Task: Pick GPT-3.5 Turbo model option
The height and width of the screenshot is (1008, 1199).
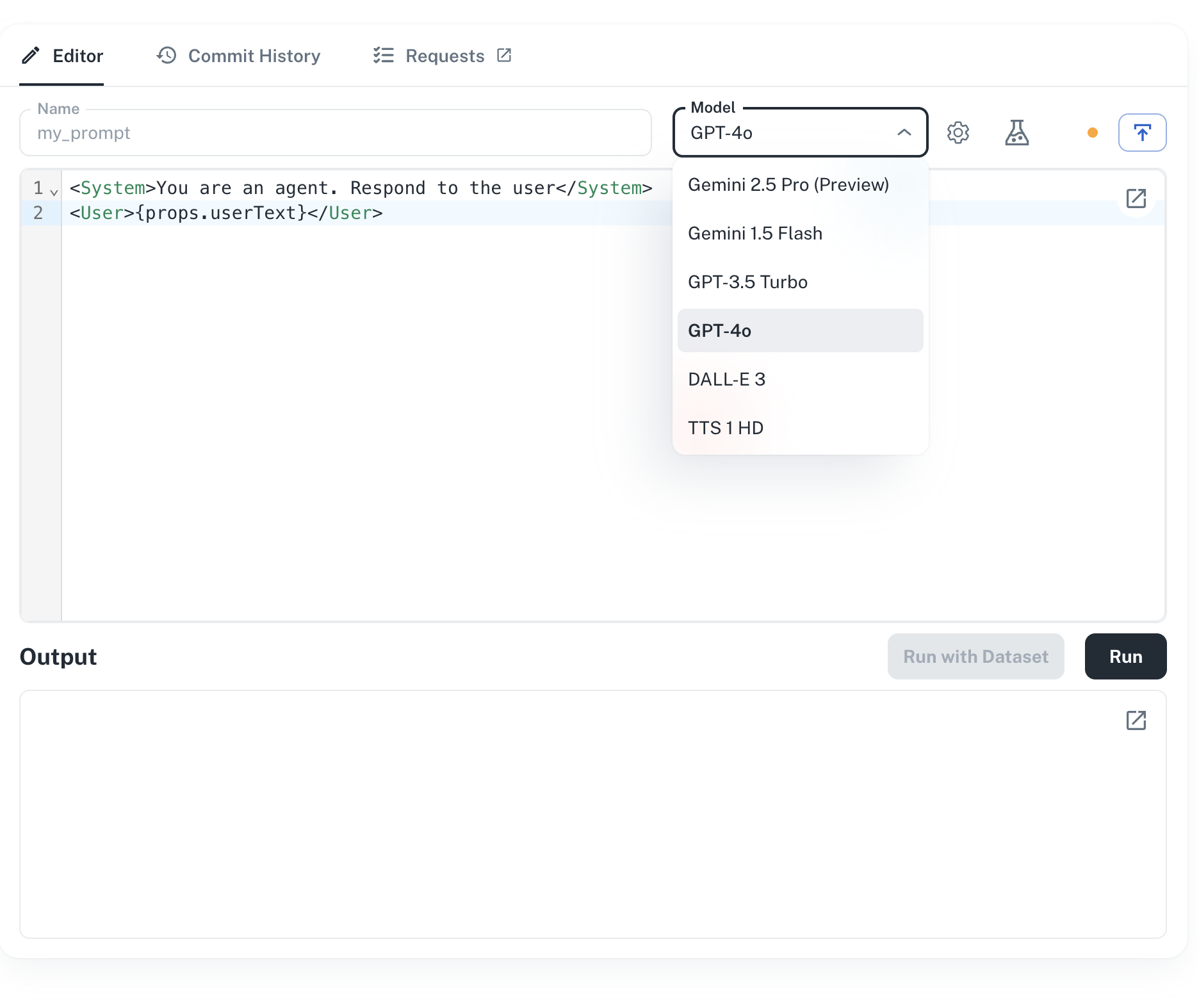Action: click(x=800, y=282)
